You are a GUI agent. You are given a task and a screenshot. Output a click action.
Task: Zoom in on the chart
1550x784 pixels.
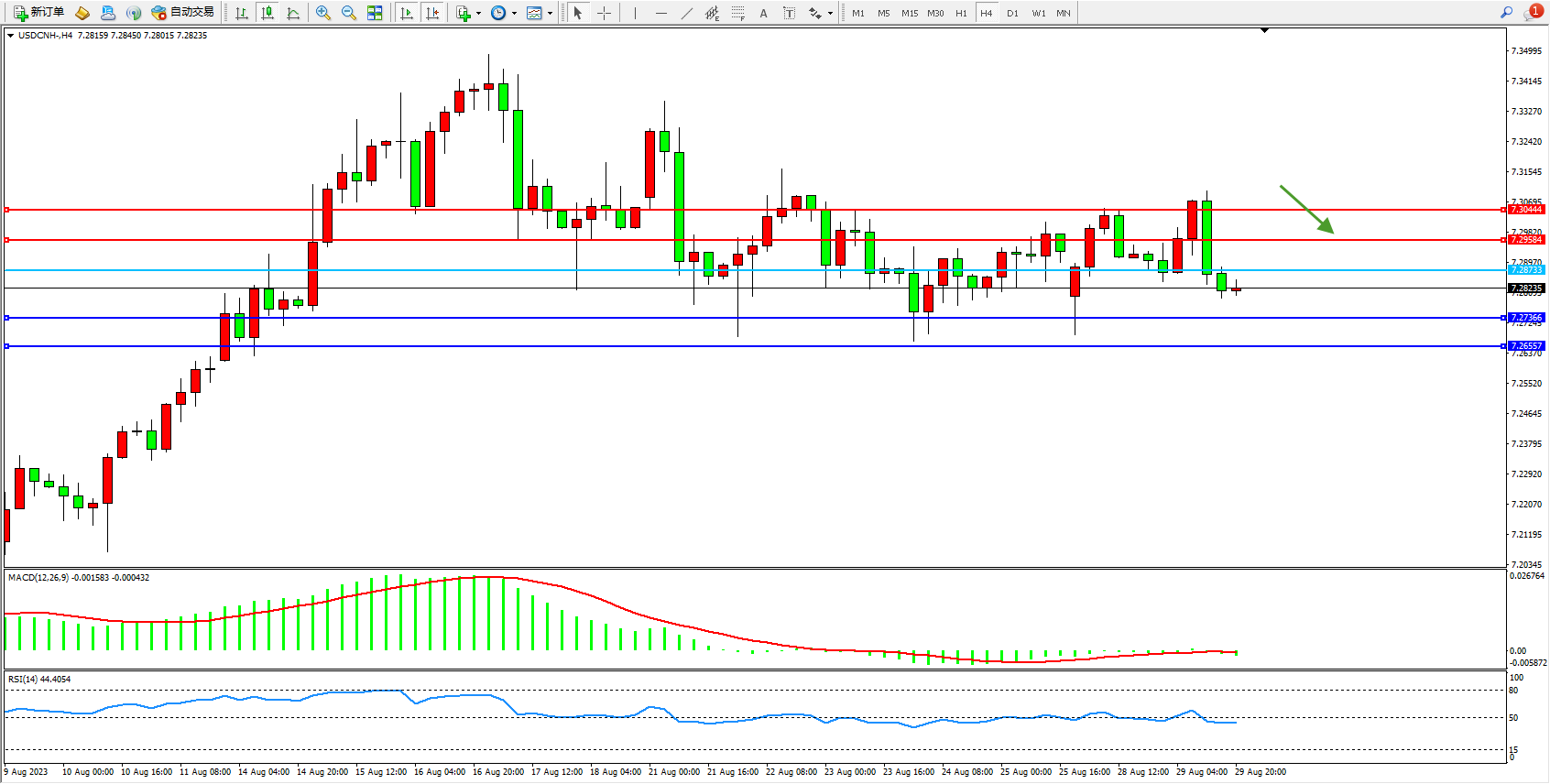(323, 13)
